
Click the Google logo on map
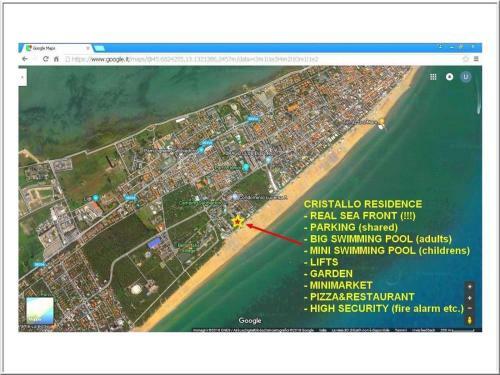click(250, 321)
